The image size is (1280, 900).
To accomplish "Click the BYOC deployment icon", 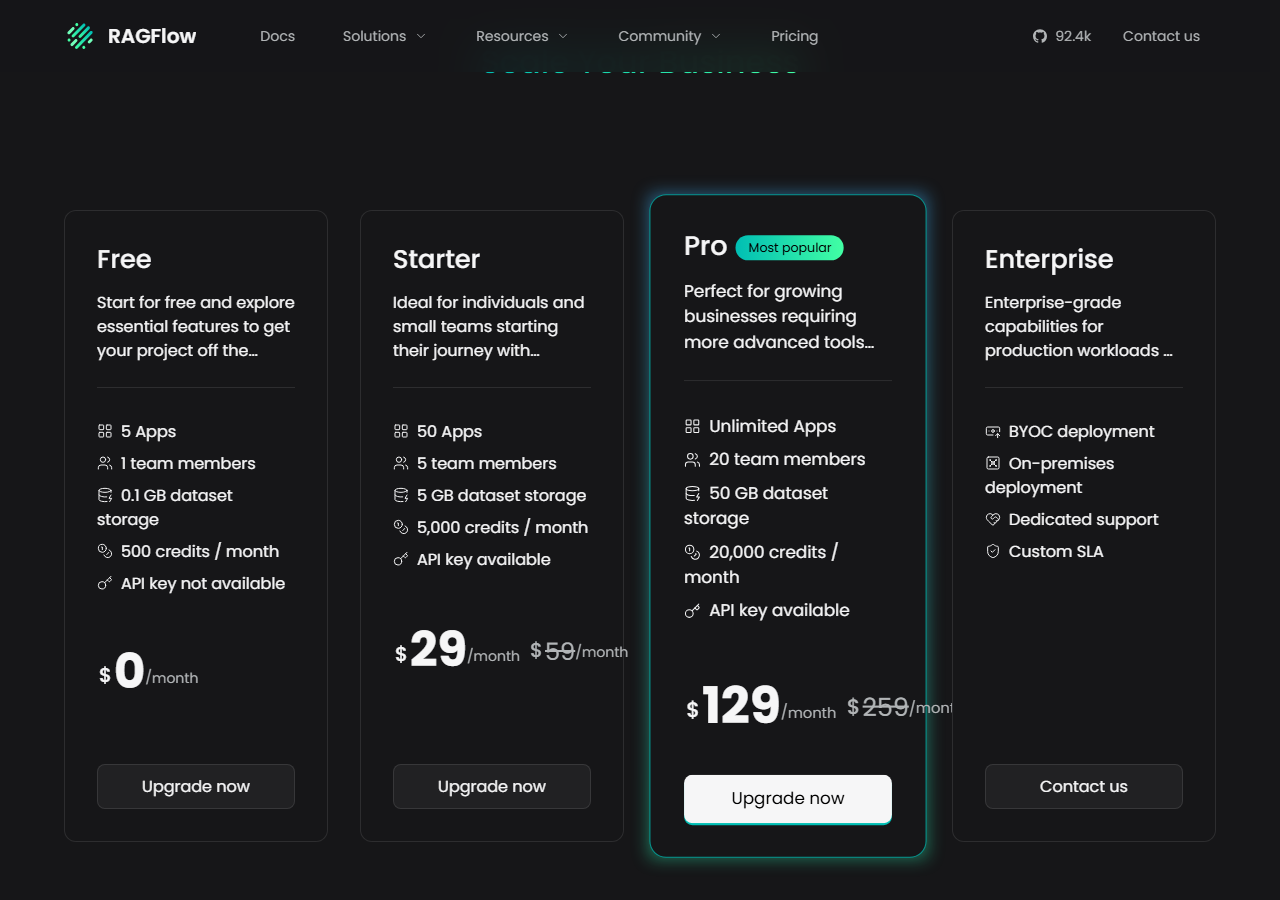I will [x=993, y=431].
